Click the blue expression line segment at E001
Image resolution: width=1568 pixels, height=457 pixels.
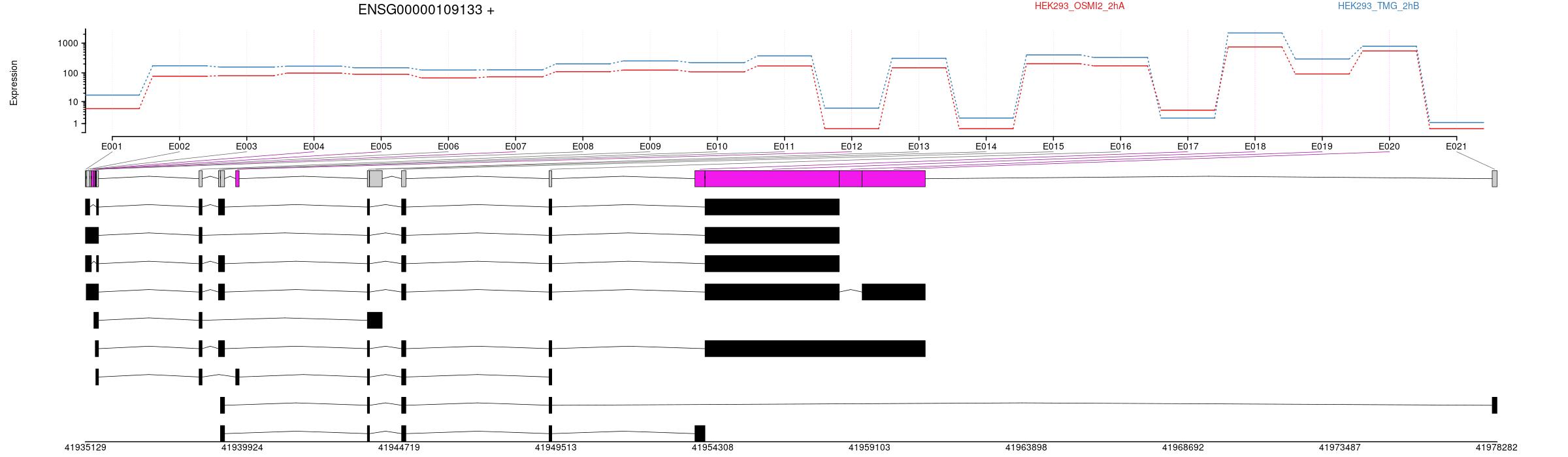coord(112,95)
